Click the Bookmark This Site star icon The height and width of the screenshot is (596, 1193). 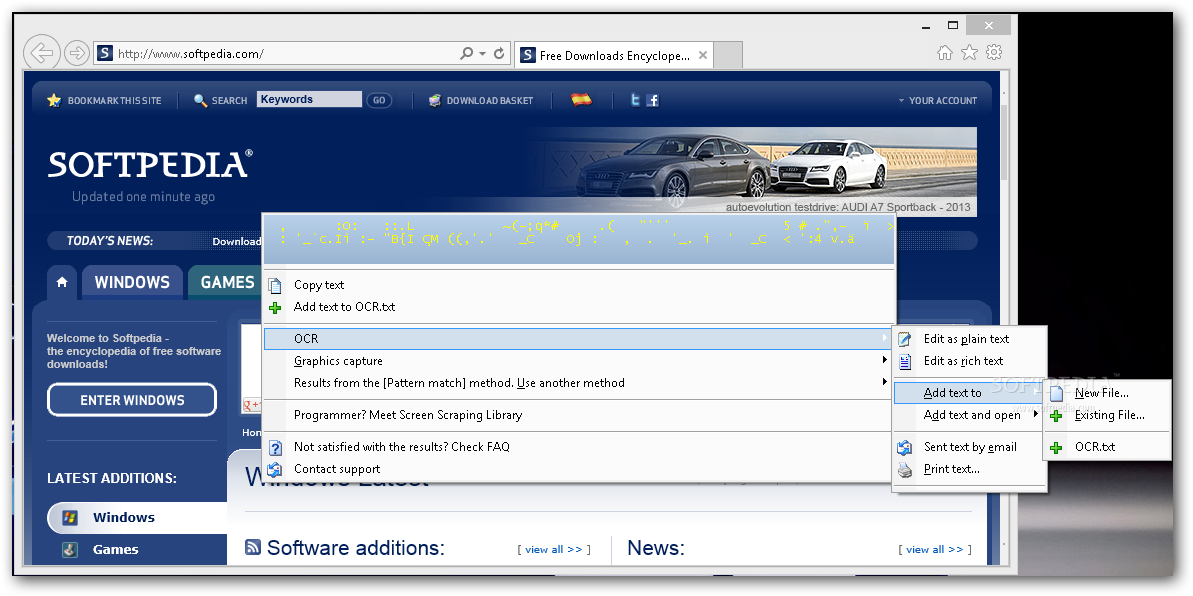54,100
